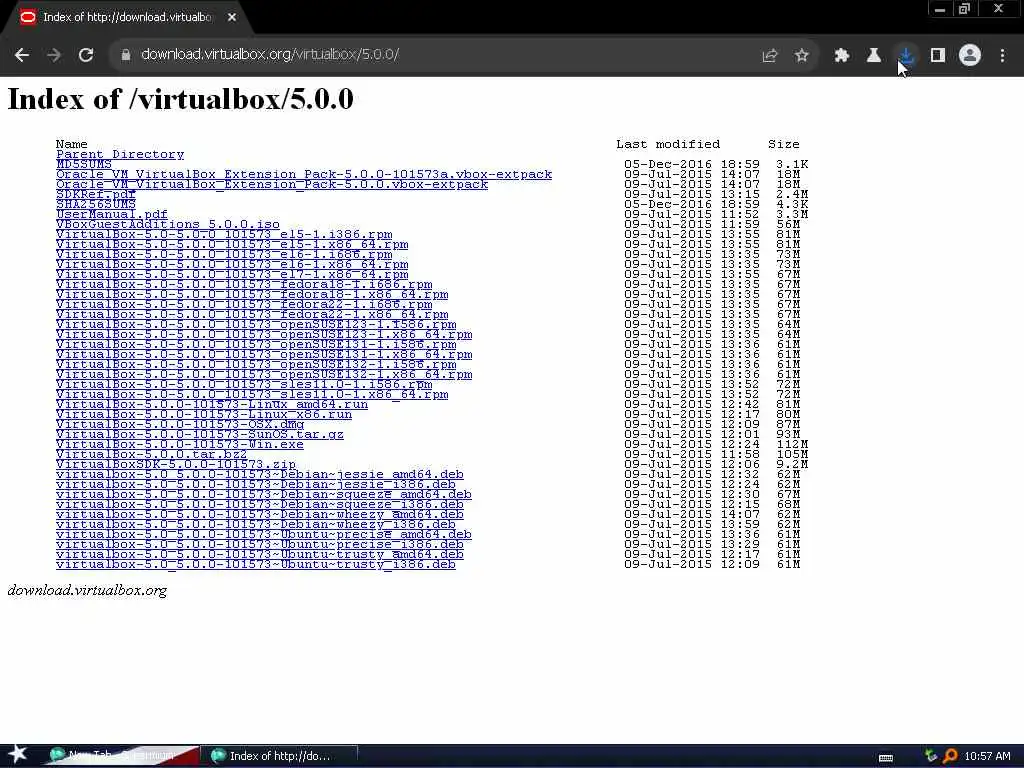1024x768 pixels.
Task: Open the three-dot browser menu
Action: (1002, 56)
